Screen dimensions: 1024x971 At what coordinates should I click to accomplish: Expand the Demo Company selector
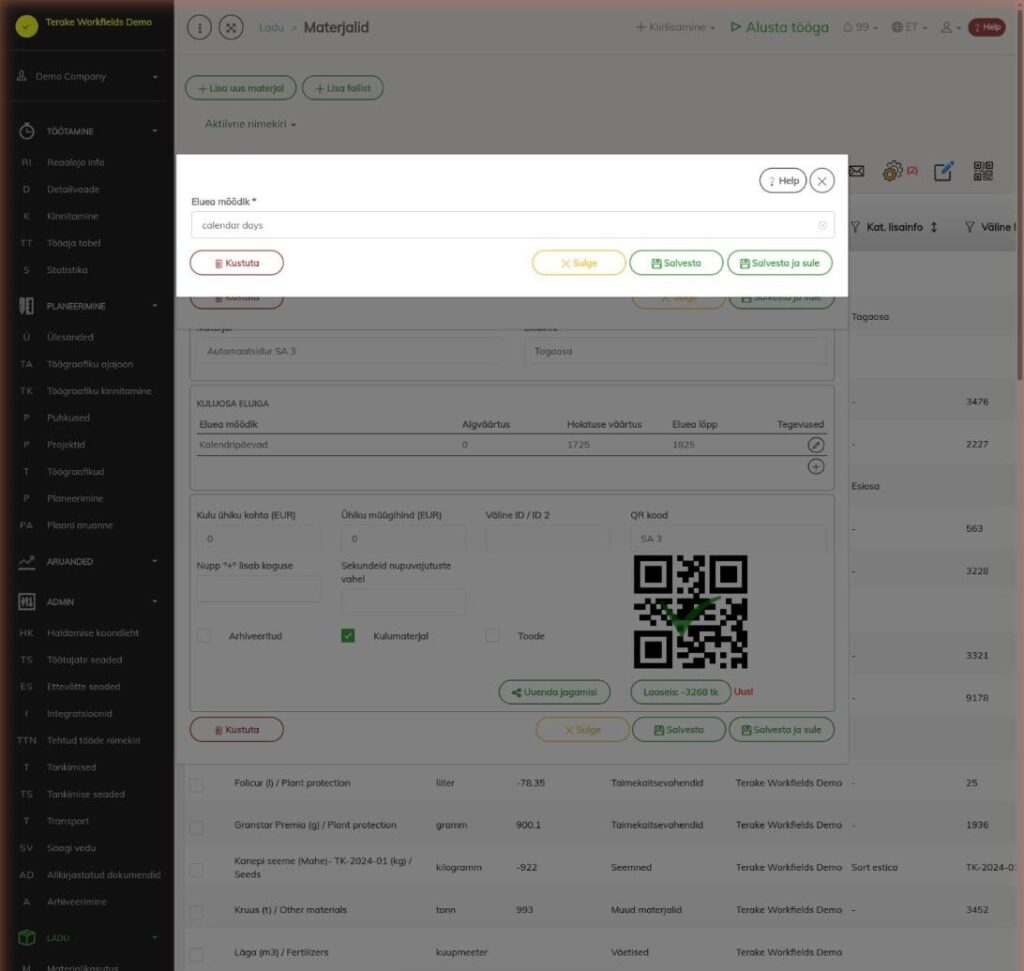pos(88,76)
